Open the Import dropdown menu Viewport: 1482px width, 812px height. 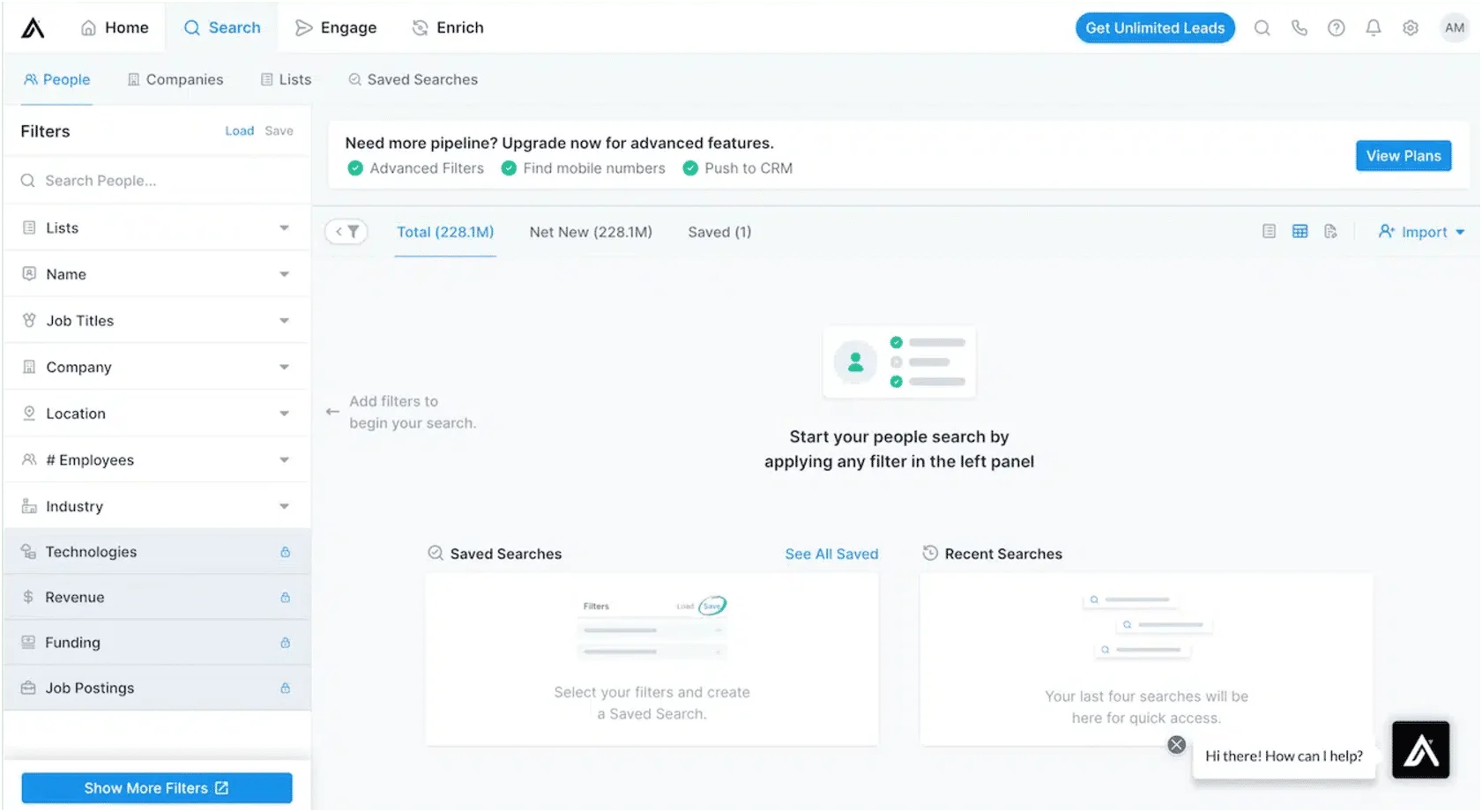[x=1421, y=232]
